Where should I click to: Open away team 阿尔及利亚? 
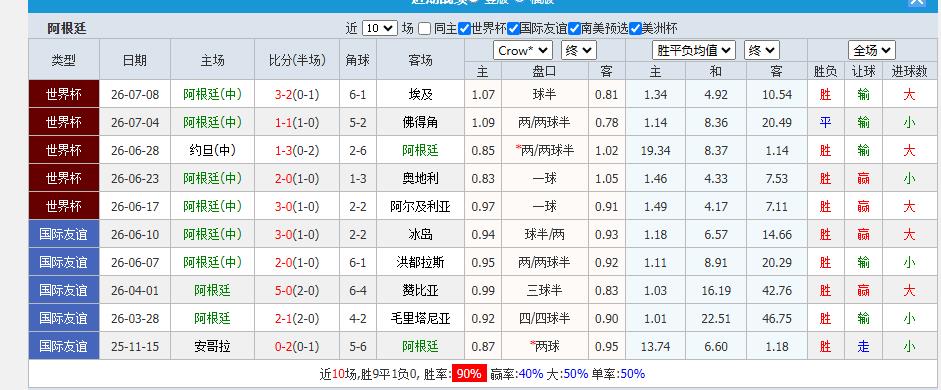[x=420, y=206]
